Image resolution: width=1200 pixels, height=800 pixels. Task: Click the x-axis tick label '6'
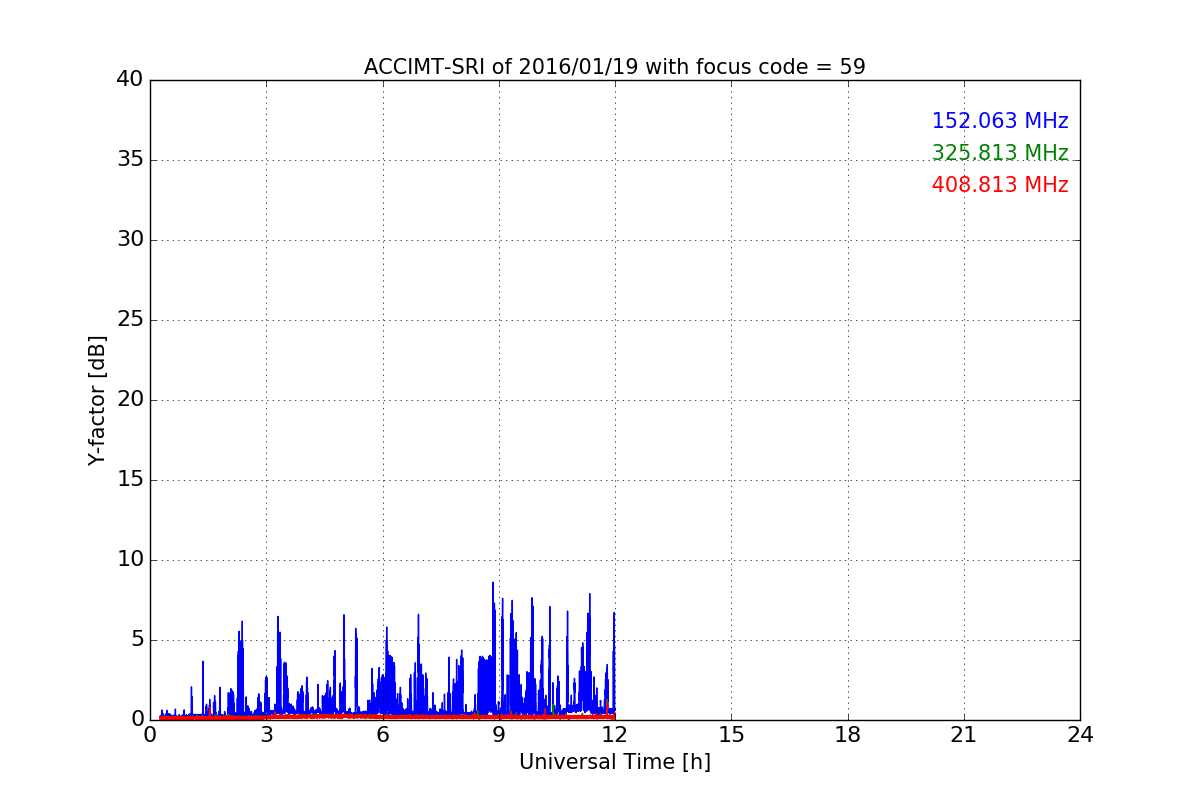coord(383,735)
